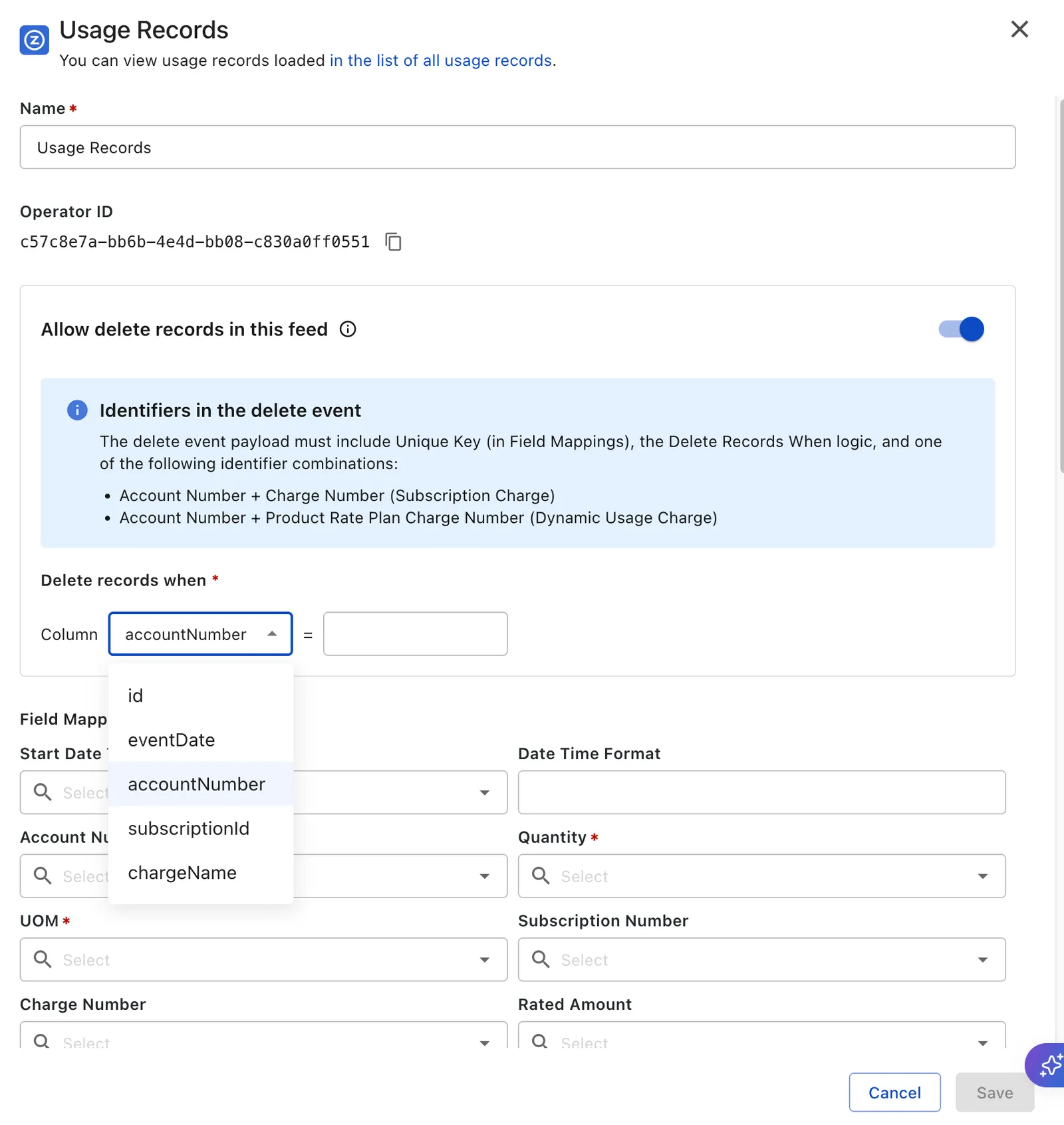Click the Zuora logo icon next to Usage Records
This screenshot has height=1125, width=1064.
(x=35, y=40)
